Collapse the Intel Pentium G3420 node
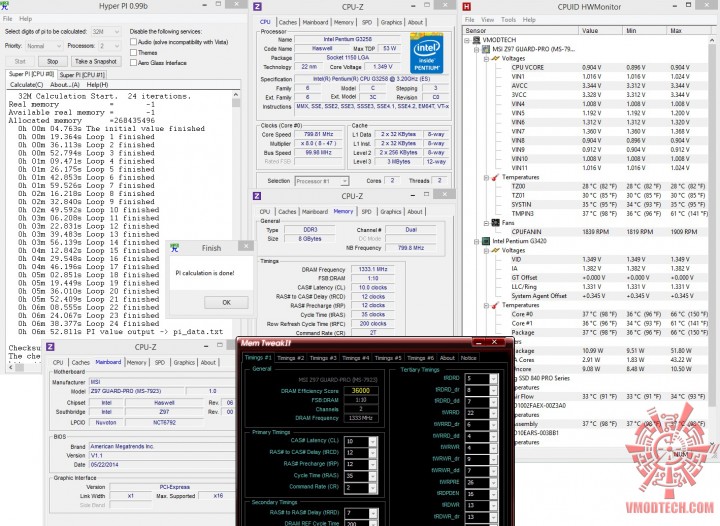720x526 pixels. tap(477, 241)
